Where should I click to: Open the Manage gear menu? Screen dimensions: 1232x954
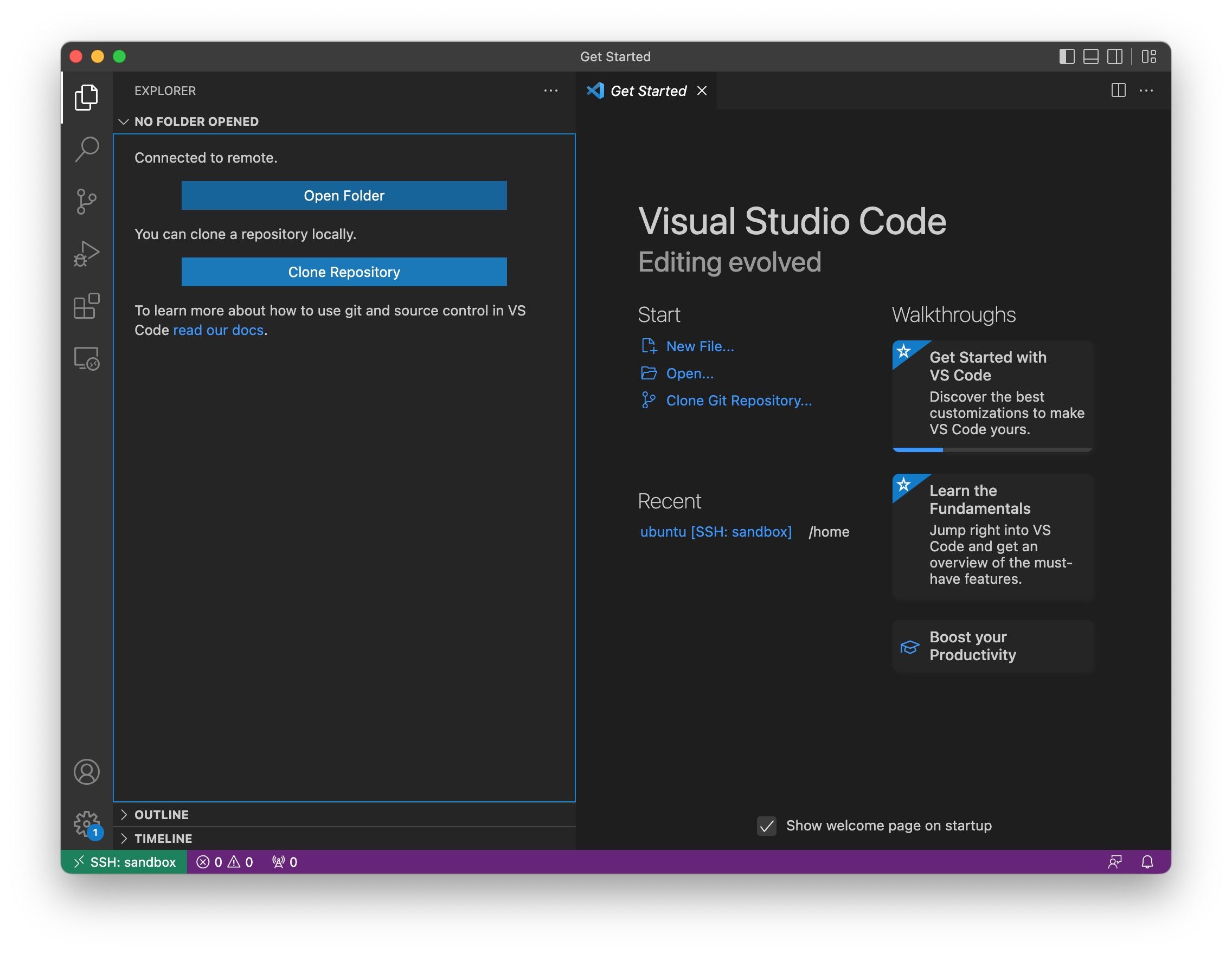(86, 824)
